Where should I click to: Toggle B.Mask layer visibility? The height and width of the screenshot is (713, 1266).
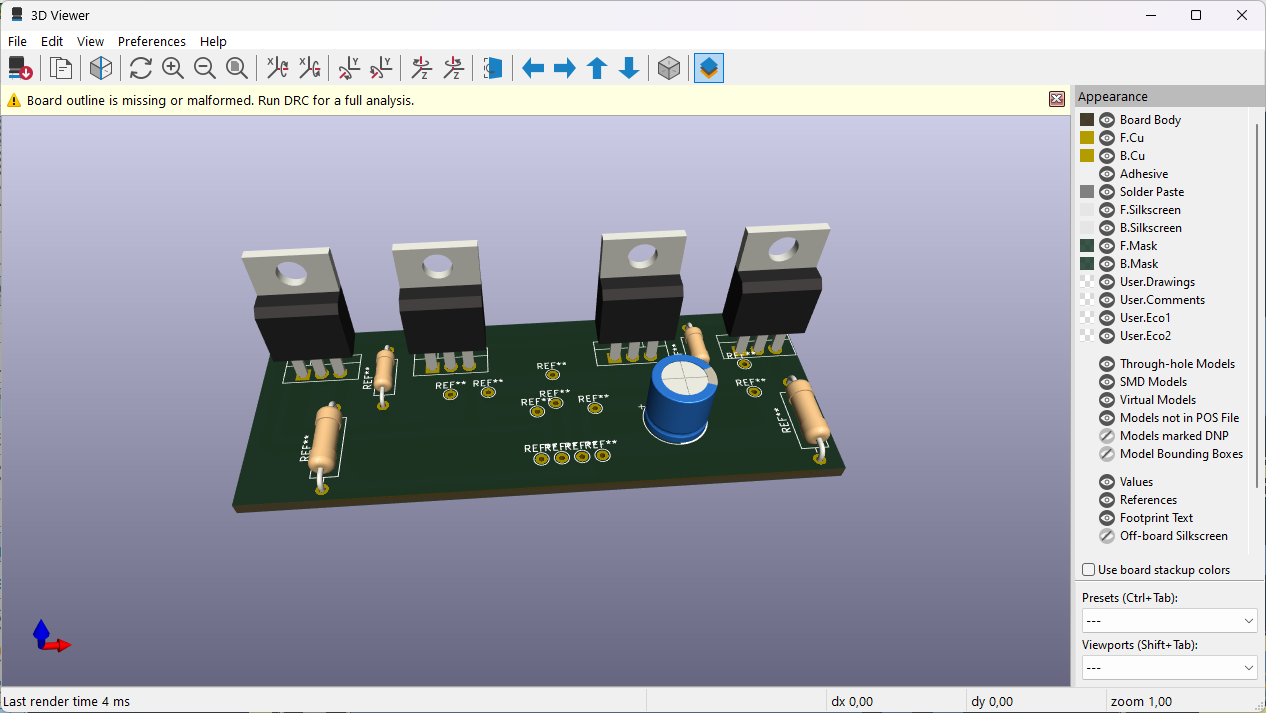tap(1107, 264)
